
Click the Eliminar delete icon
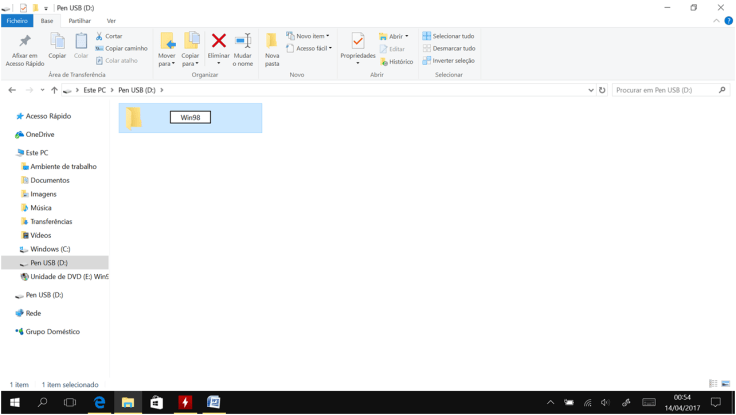(218, 43)
